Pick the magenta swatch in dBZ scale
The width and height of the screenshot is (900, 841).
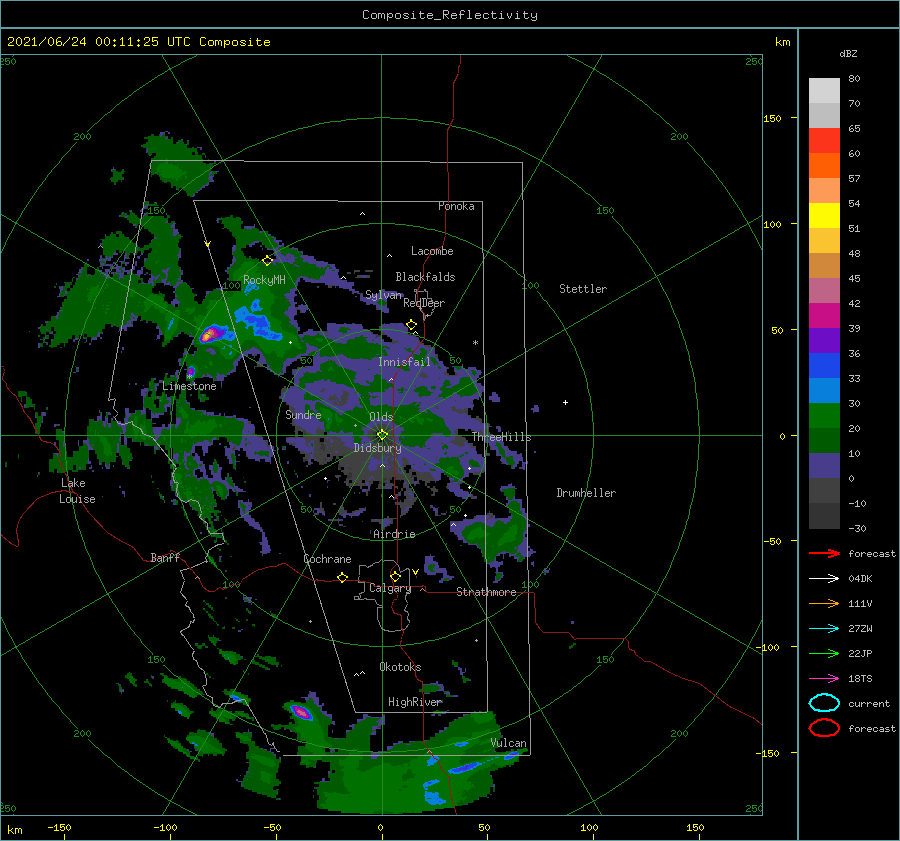[824, 316]
